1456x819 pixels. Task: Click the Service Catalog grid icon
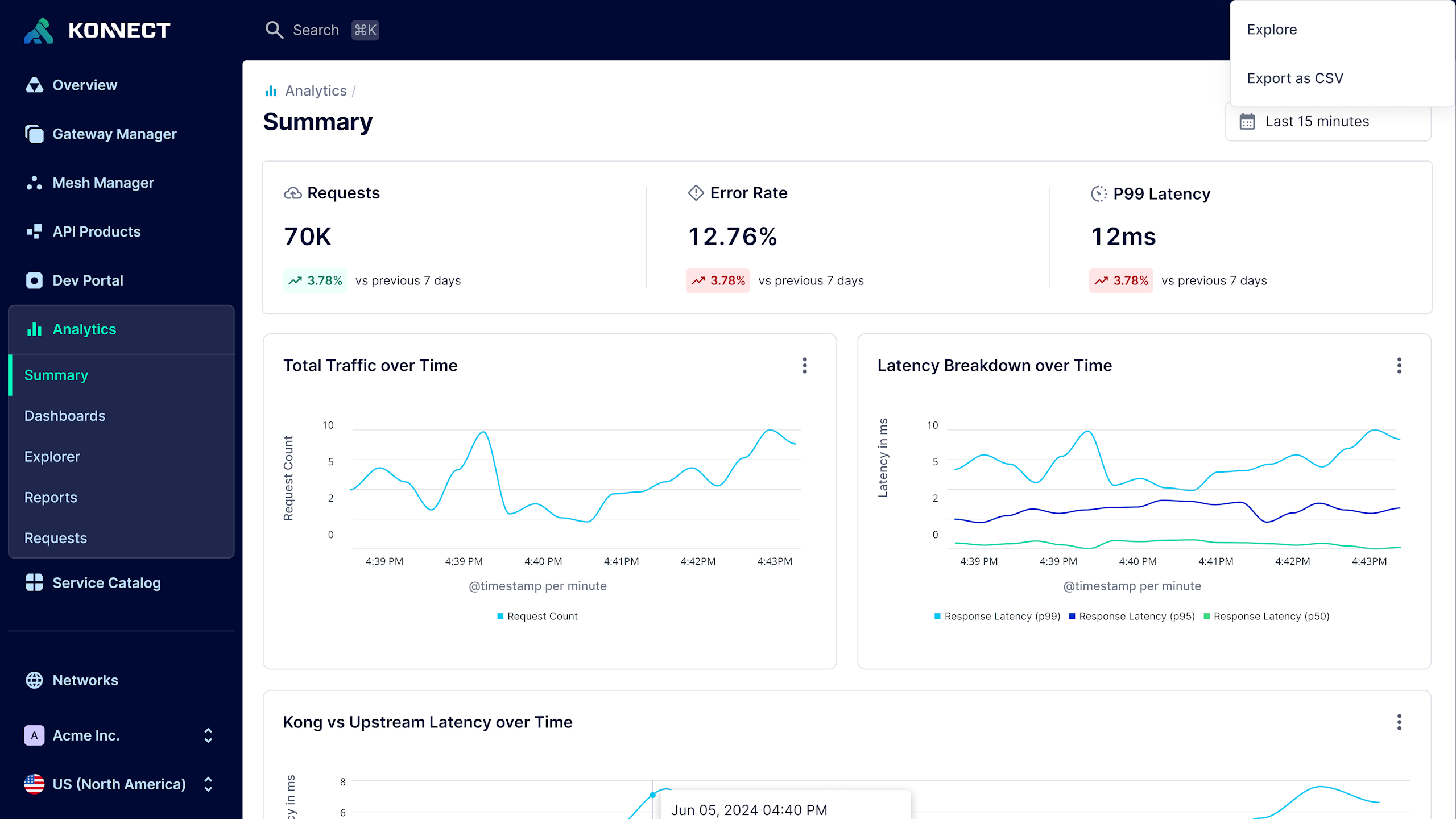click(34, 583)
